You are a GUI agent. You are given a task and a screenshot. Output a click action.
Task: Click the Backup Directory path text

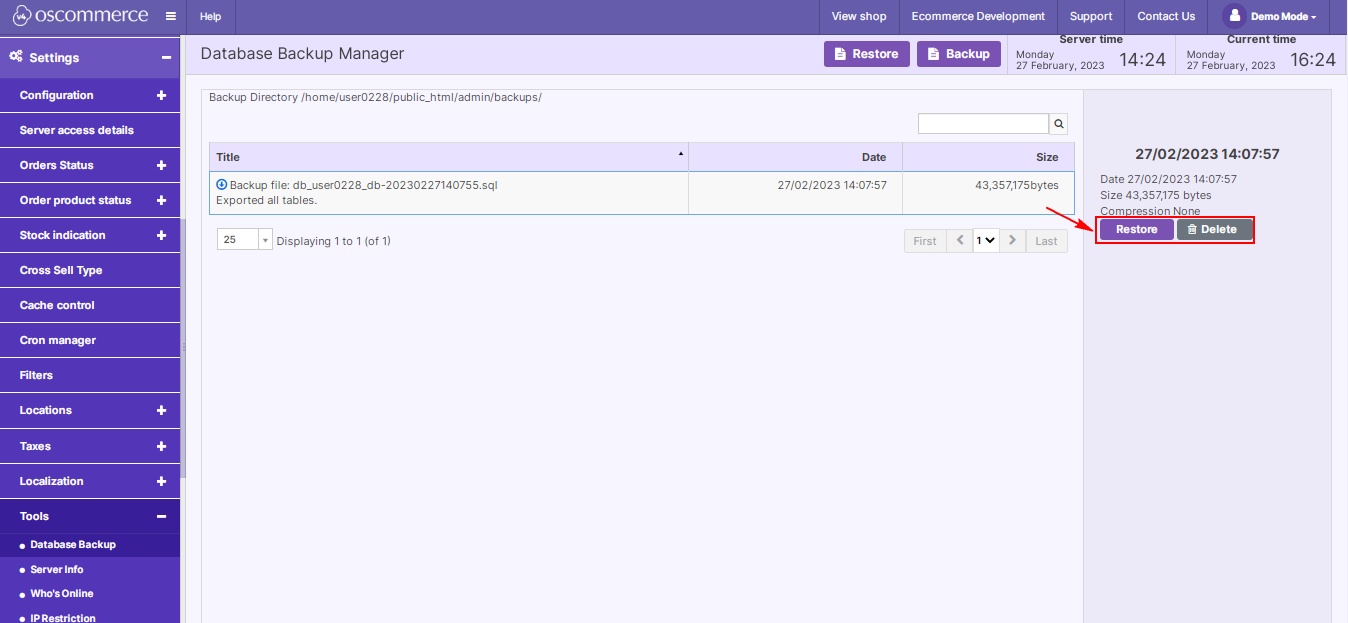click(x=375, y=98)
